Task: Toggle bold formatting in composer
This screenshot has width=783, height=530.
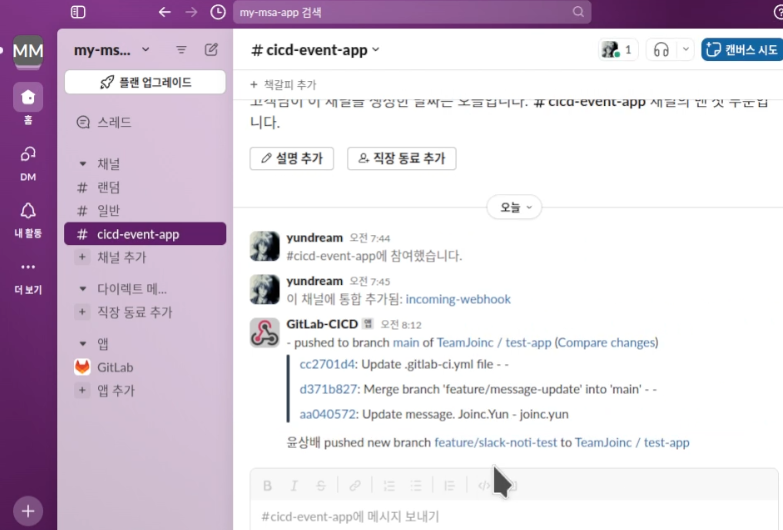Action: point(267,485)
